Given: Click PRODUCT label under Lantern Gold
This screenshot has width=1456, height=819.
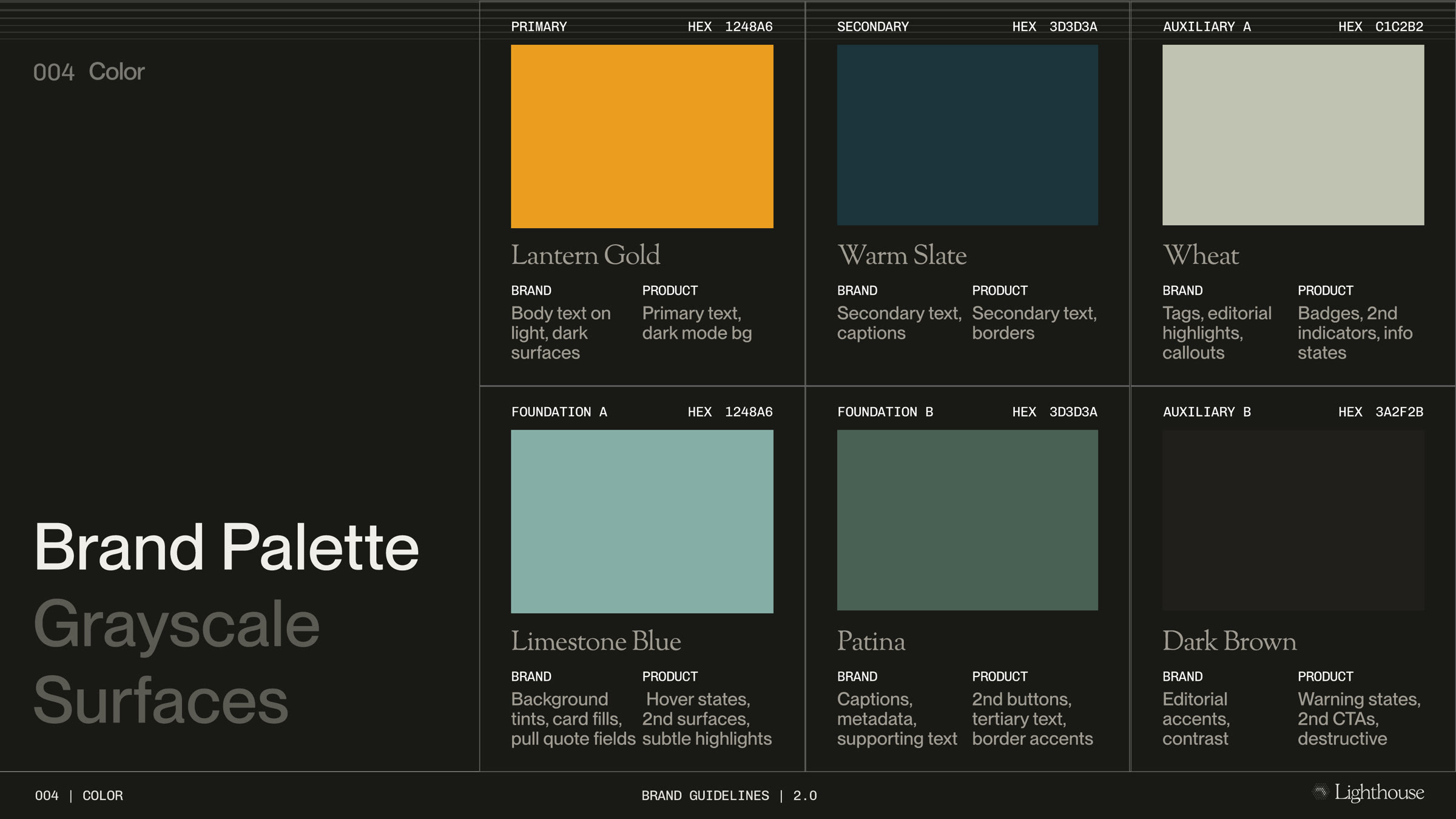Looking at the screenshot, I should (x=670, y=291).
